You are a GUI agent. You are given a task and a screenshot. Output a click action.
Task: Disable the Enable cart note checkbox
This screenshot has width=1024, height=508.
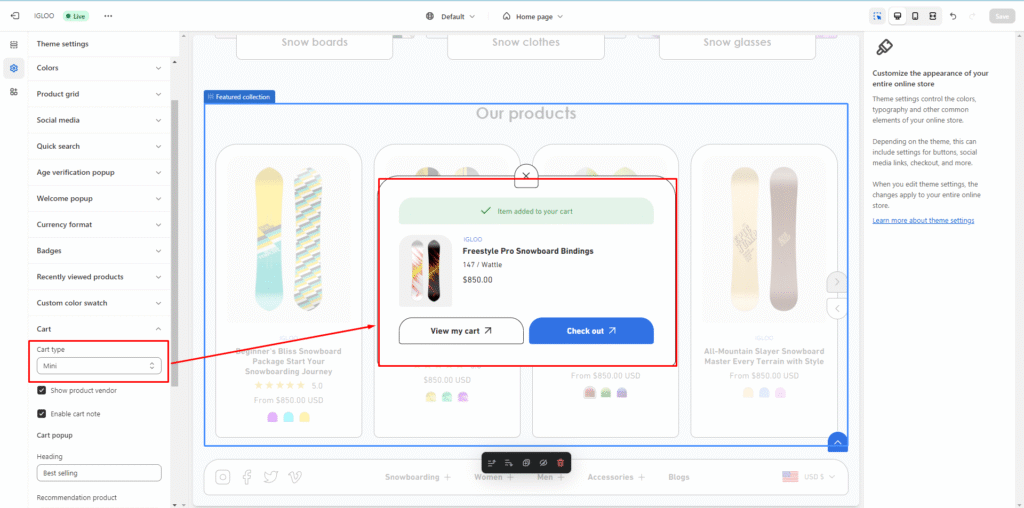pyautogui.click(x=42, y=413)
